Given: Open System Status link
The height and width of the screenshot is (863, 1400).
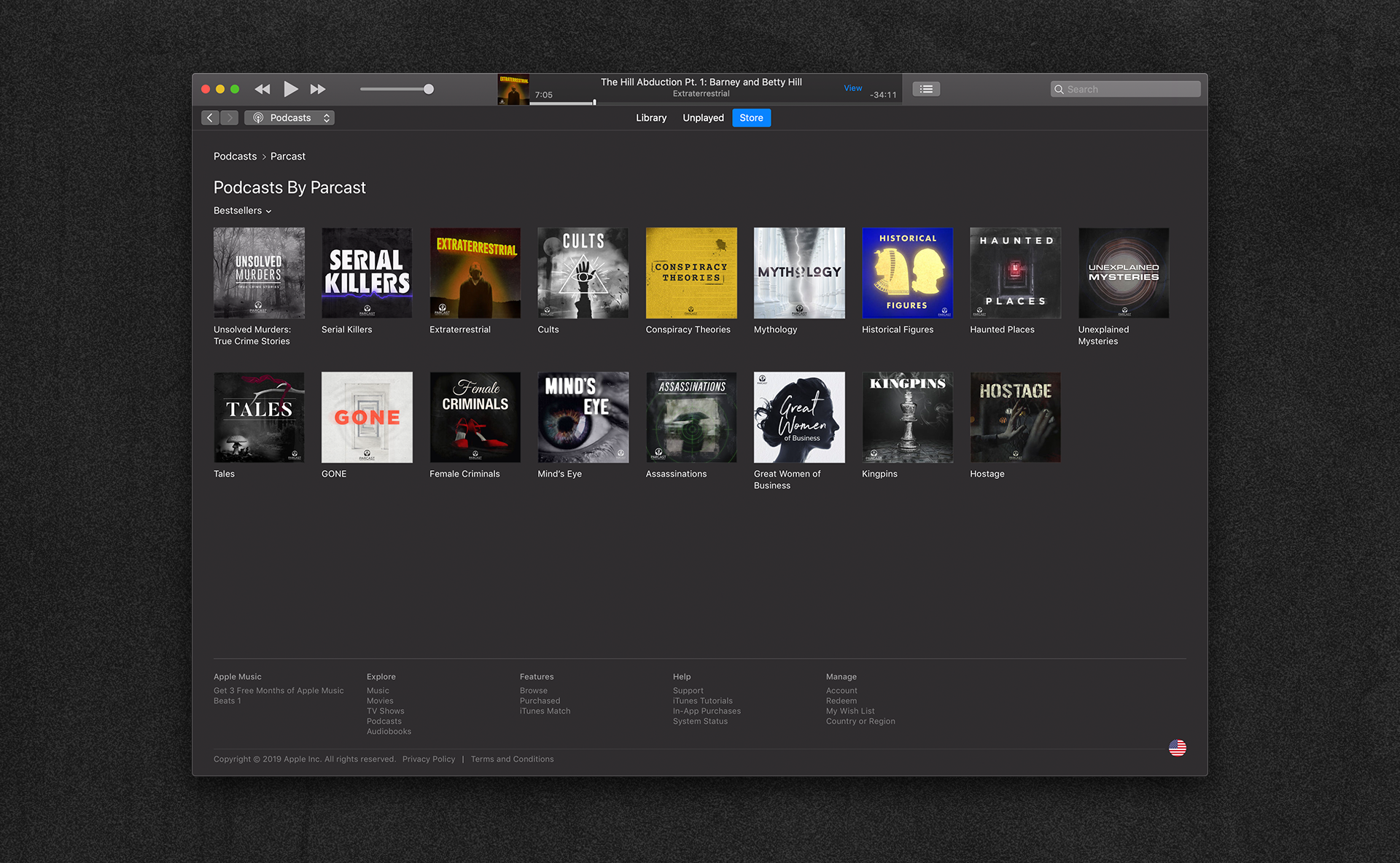Looking at the screenshot, I should [700, 721].
